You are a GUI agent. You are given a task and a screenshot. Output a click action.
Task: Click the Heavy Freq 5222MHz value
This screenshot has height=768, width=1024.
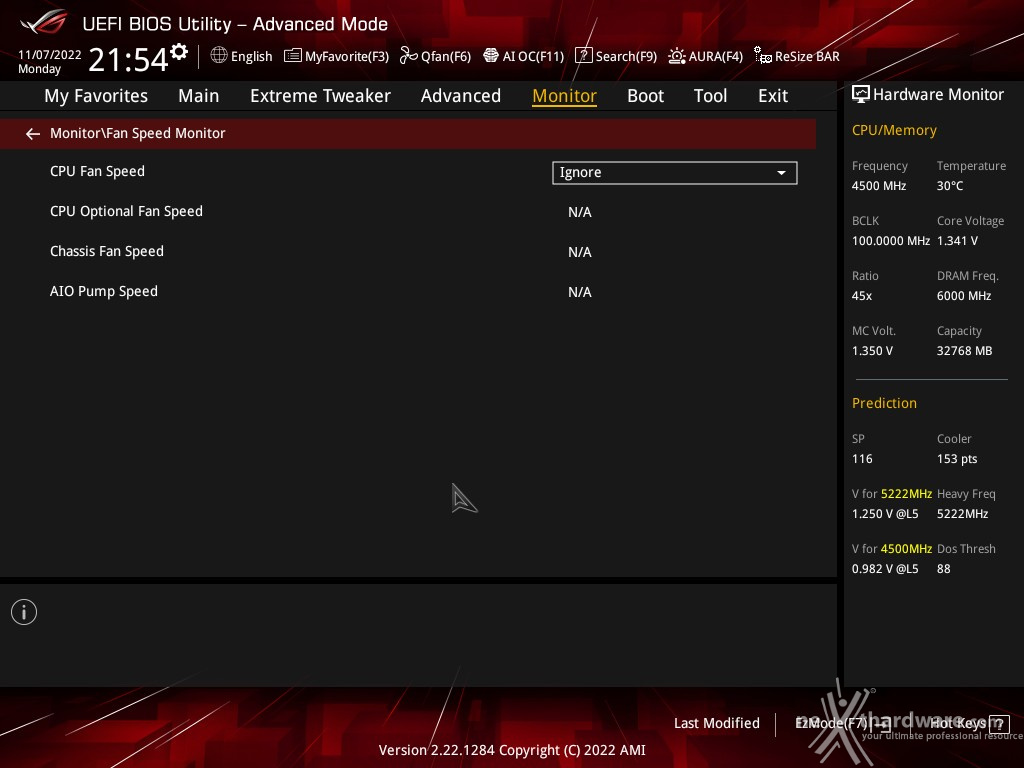click(962, 514)
